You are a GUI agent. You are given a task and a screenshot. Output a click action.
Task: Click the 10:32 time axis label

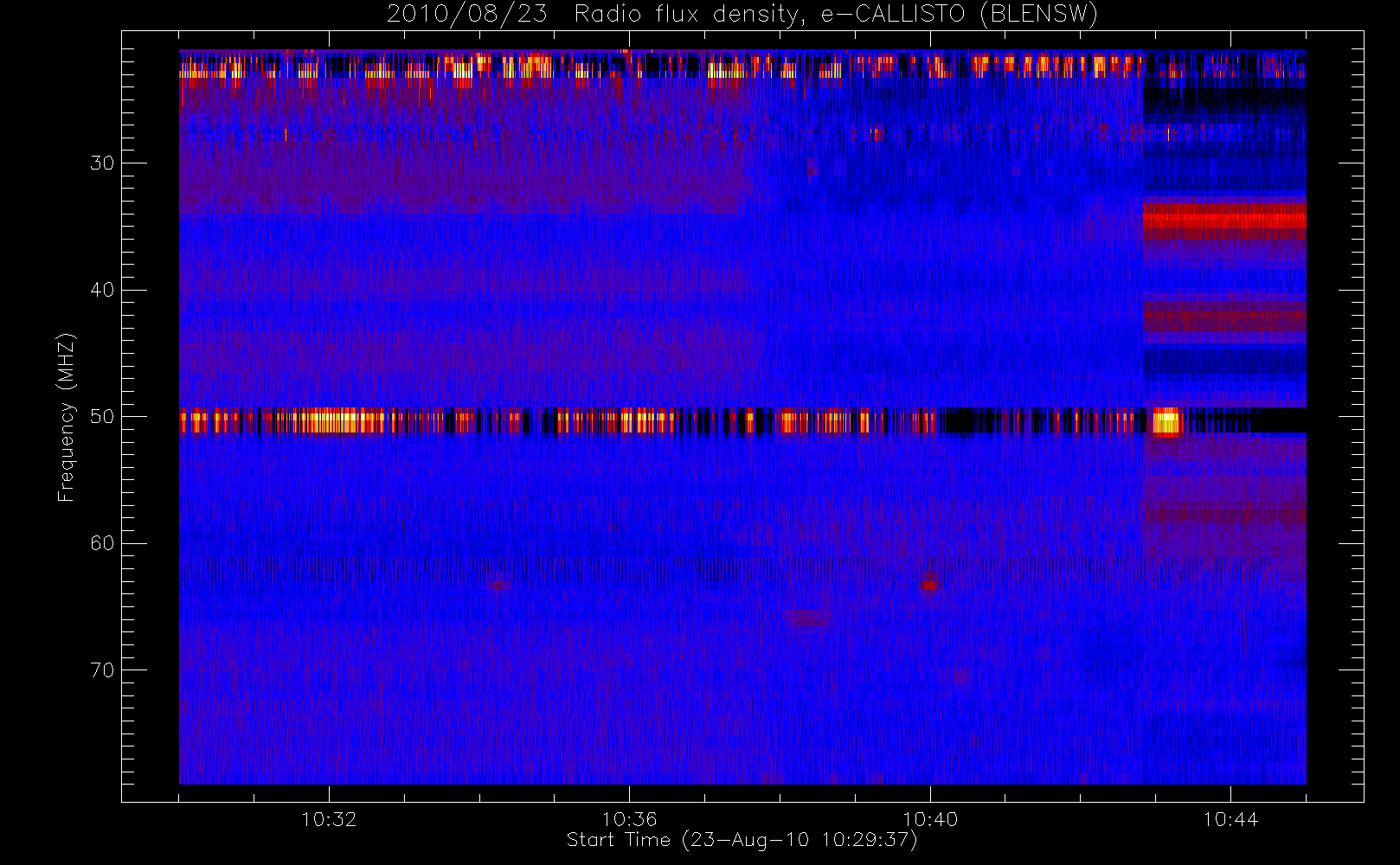click(x=329, y=819)
